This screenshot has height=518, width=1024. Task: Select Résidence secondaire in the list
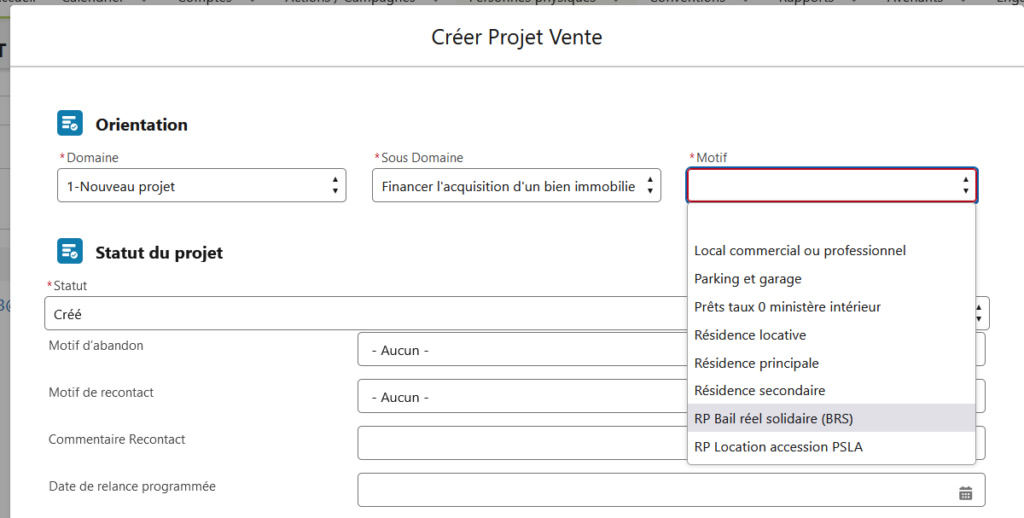pyautogui.click(x=759, y=390)
